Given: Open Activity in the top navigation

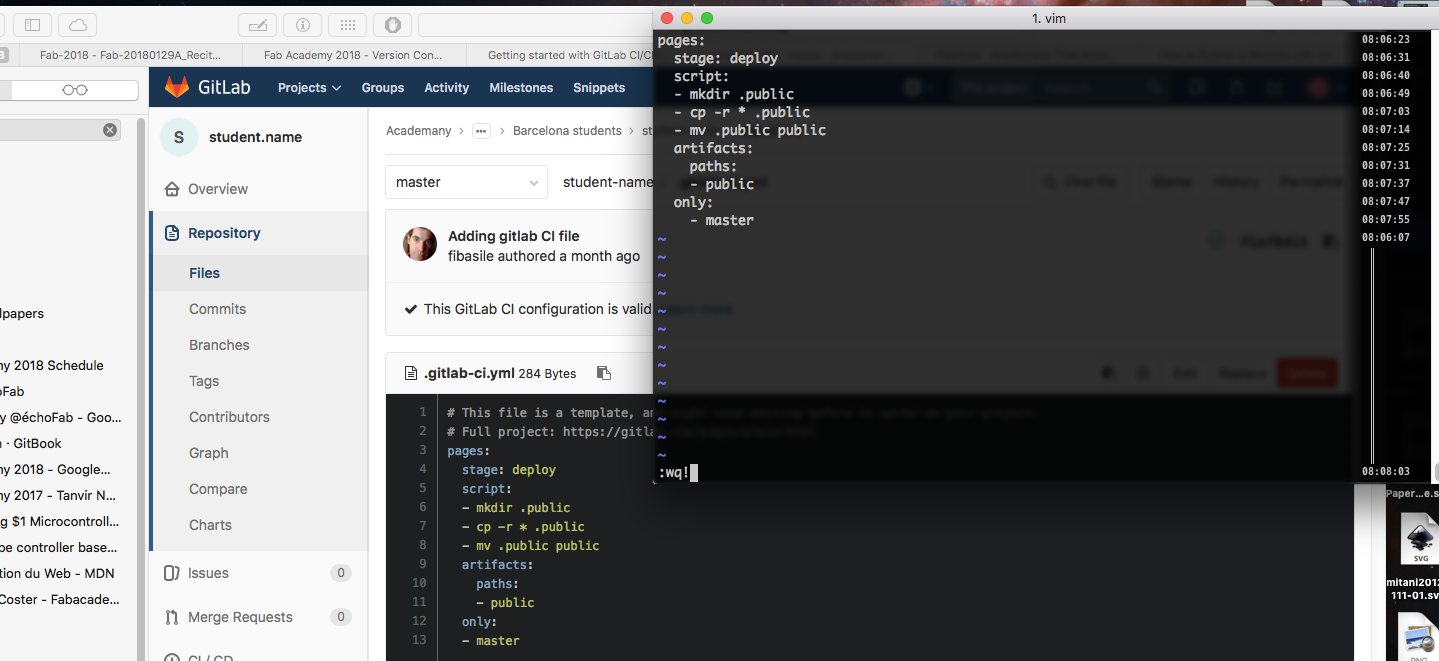Looking at the screenshot, I should pos(446,87).
